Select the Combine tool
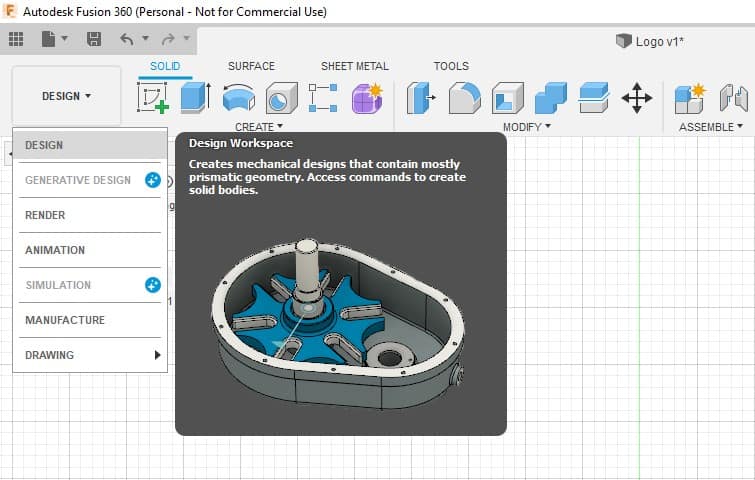Screen dimensions: 755x480 click(551, 98)
